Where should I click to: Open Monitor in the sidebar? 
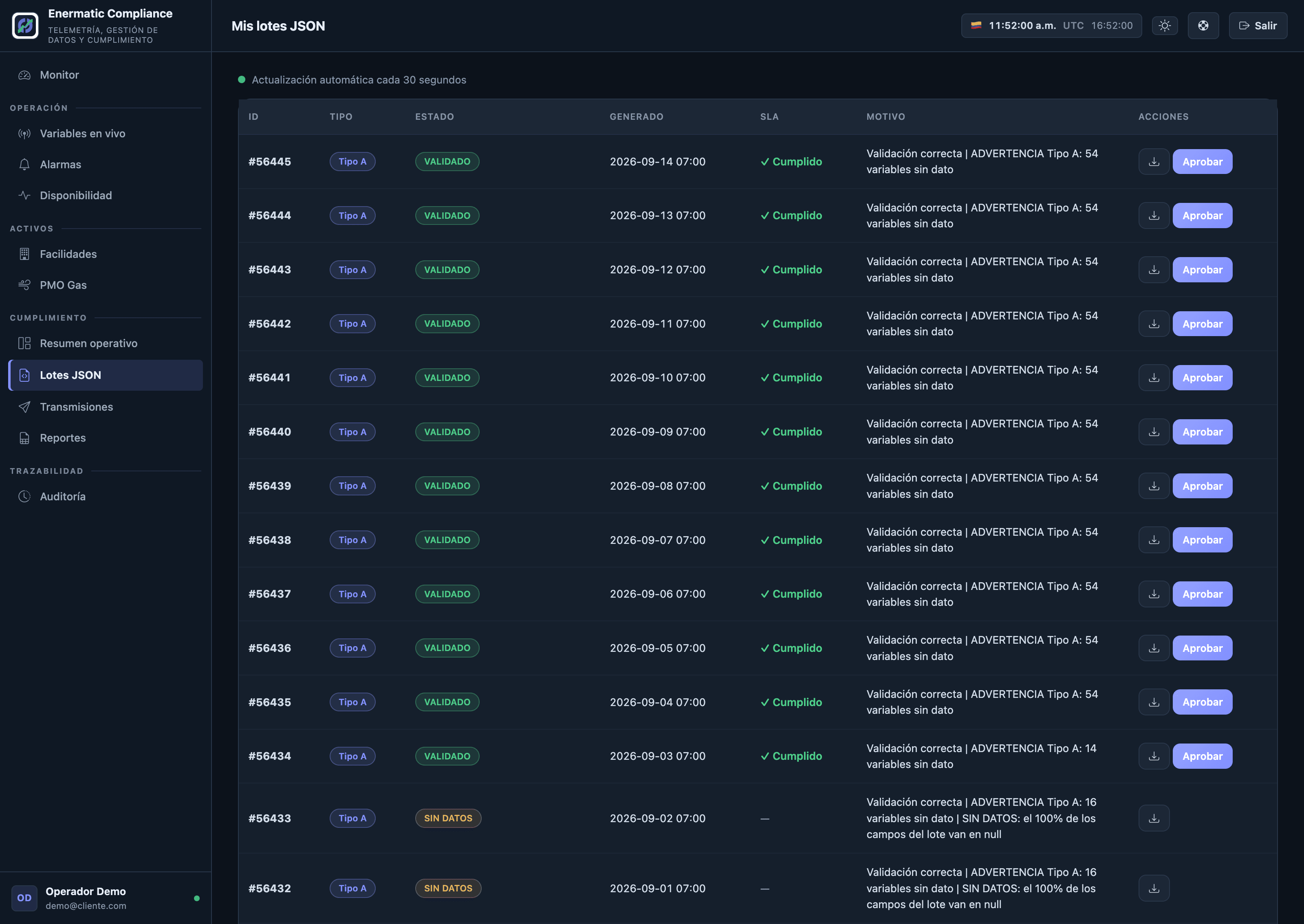coord(106,75)
